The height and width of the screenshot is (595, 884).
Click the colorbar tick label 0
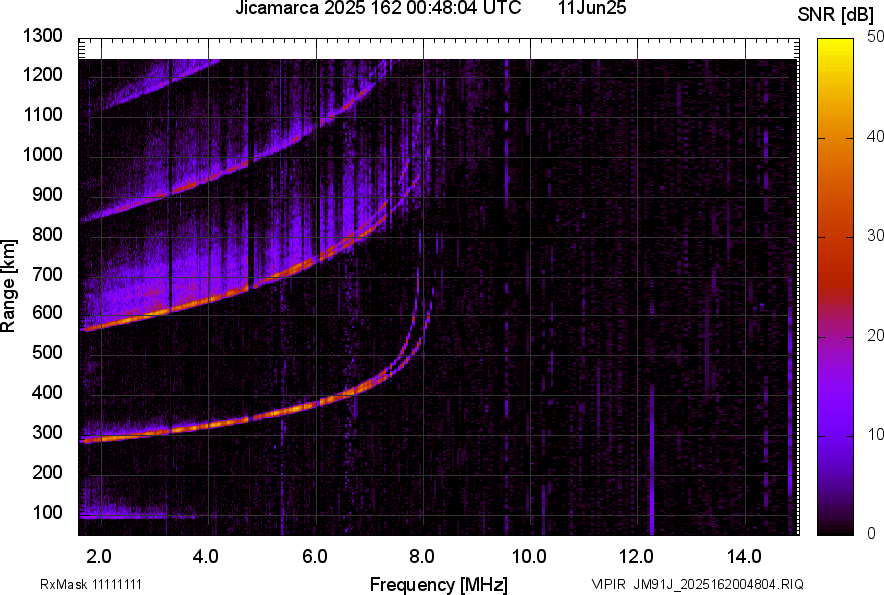pyautogui.click(x=872, y=533)
